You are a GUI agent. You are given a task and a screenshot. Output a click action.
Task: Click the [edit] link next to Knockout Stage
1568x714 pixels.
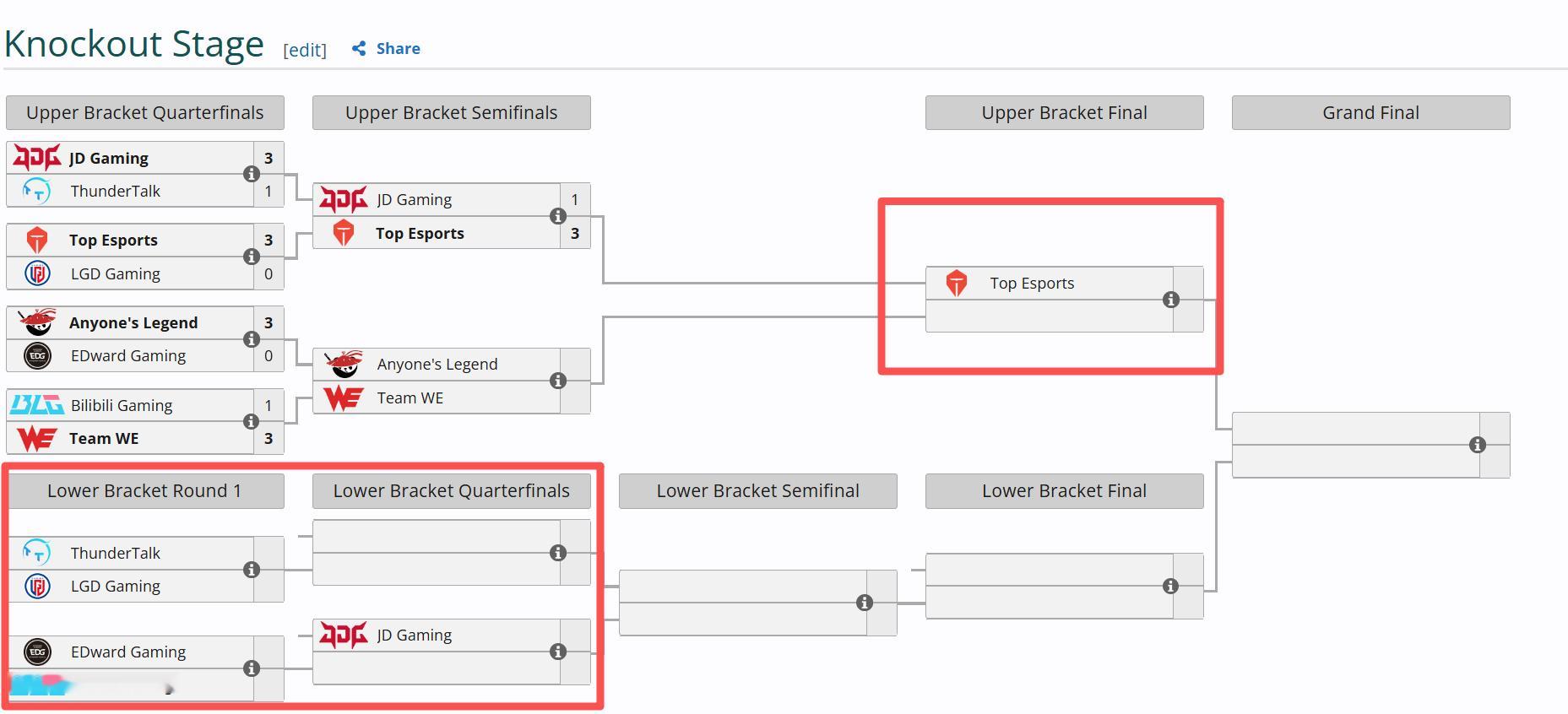pyautogui.click(x=305, y=50)
